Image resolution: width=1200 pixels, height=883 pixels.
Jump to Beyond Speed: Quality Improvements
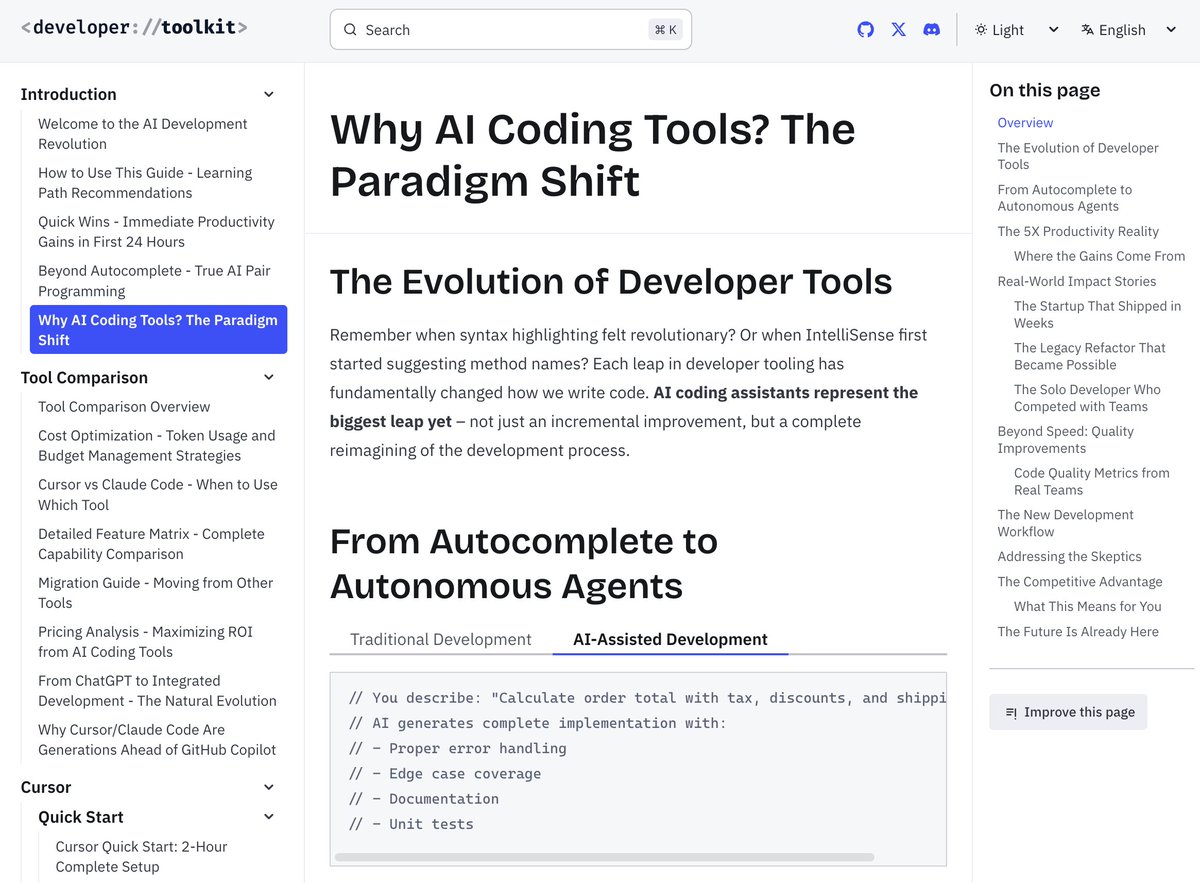click(1066, 440)
